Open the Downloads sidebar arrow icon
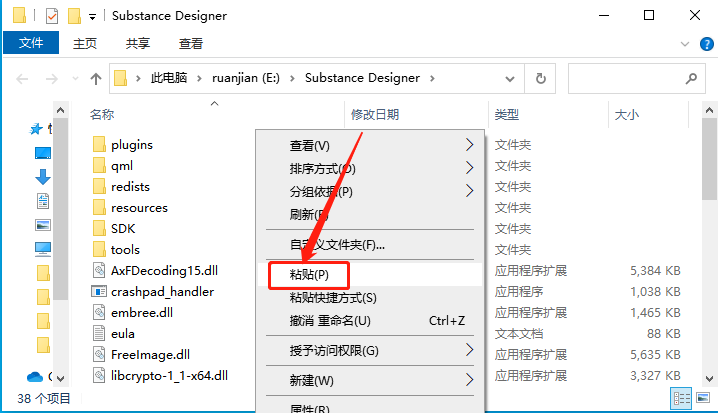Image resolution: width=718 pixels, height=413 pixels. [43, 177]
